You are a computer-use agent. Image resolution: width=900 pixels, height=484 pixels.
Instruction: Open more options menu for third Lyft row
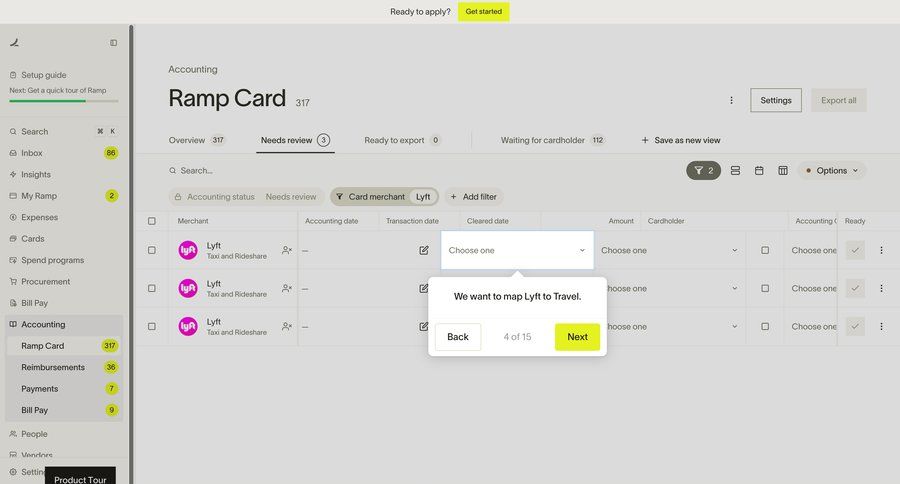(x=881, y=326)
